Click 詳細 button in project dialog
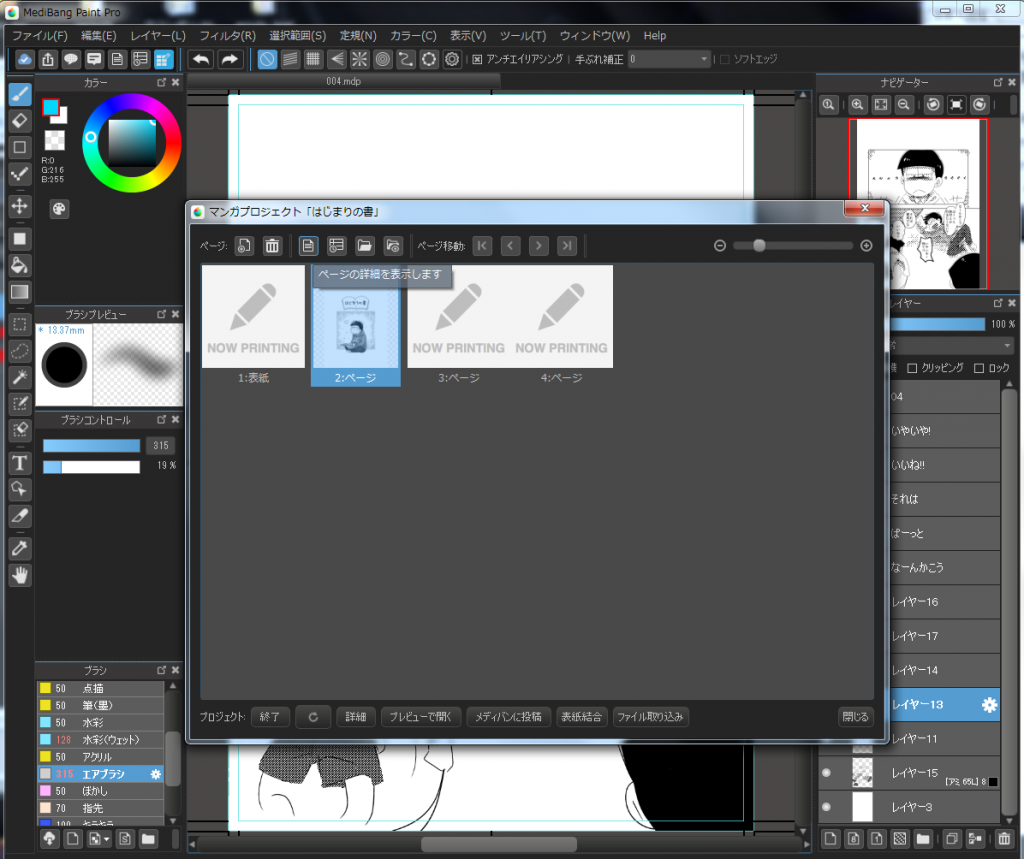Image resolution: width=1024 pixels, height=859 pixels. [356, 717]
